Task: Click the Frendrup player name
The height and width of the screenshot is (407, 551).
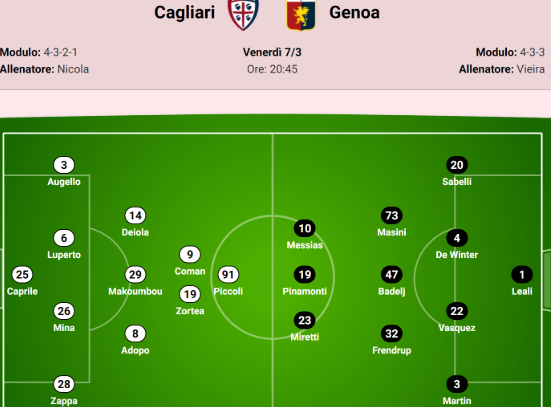Action: (x=392, y=350)
